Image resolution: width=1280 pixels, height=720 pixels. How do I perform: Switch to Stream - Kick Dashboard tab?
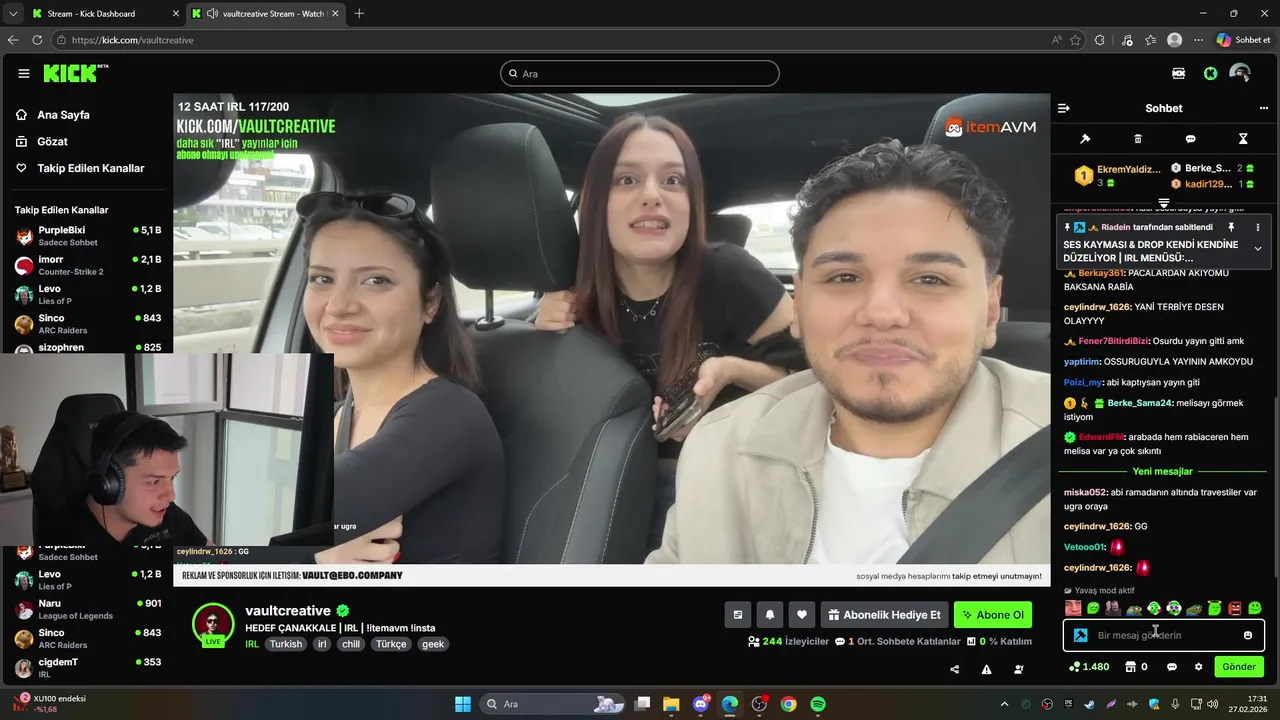(x=104, y=14)
